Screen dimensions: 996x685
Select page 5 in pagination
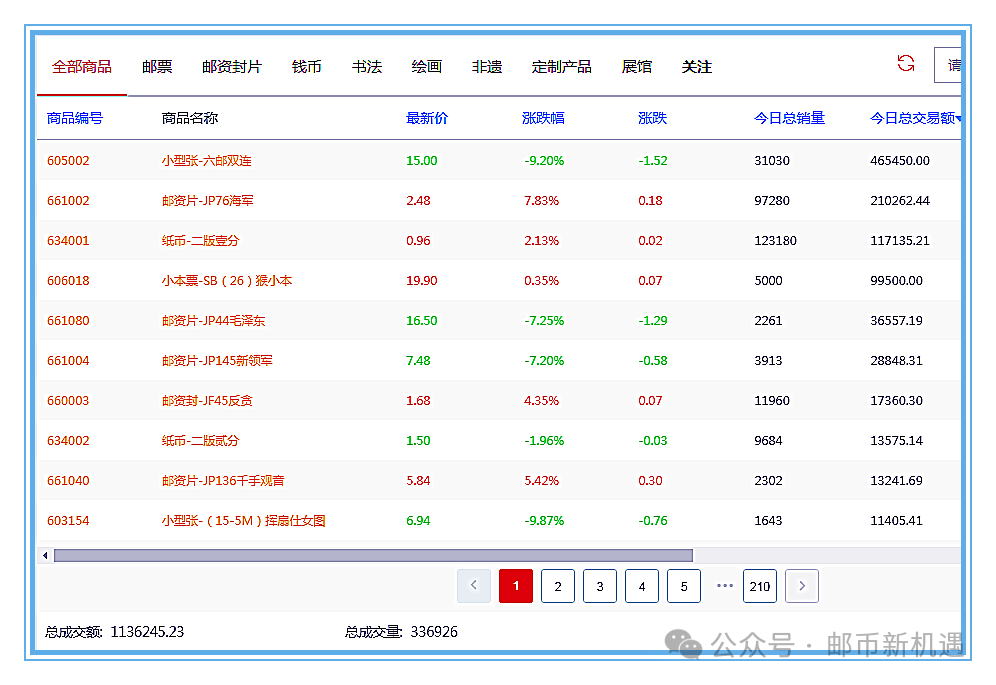tap(684, 586)
